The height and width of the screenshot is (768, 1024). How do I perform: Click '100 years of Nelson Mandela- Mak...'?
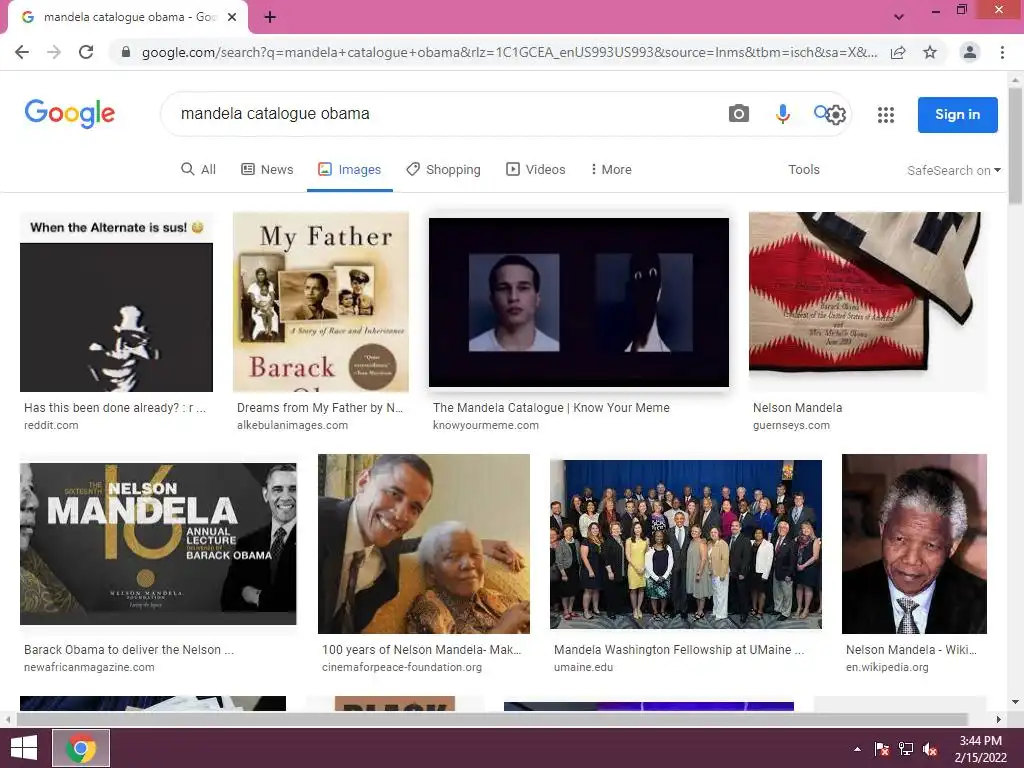[x=421, y=650]
